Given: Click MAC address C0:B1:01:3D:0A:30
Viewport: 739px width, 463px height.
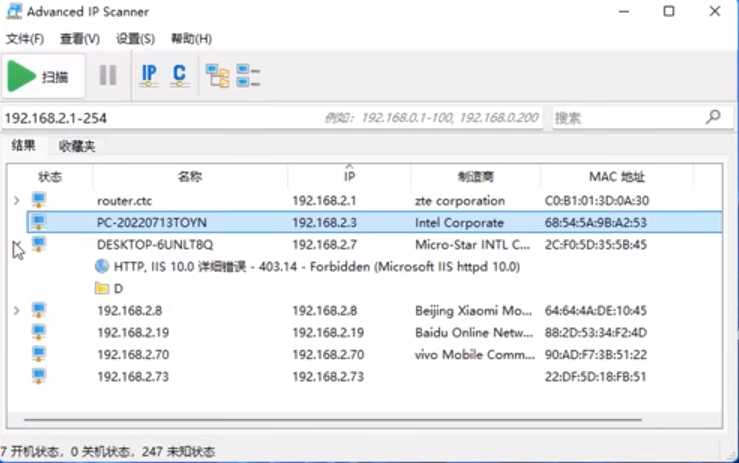Looking at the screenshot, I should click(x=597, y=201).
